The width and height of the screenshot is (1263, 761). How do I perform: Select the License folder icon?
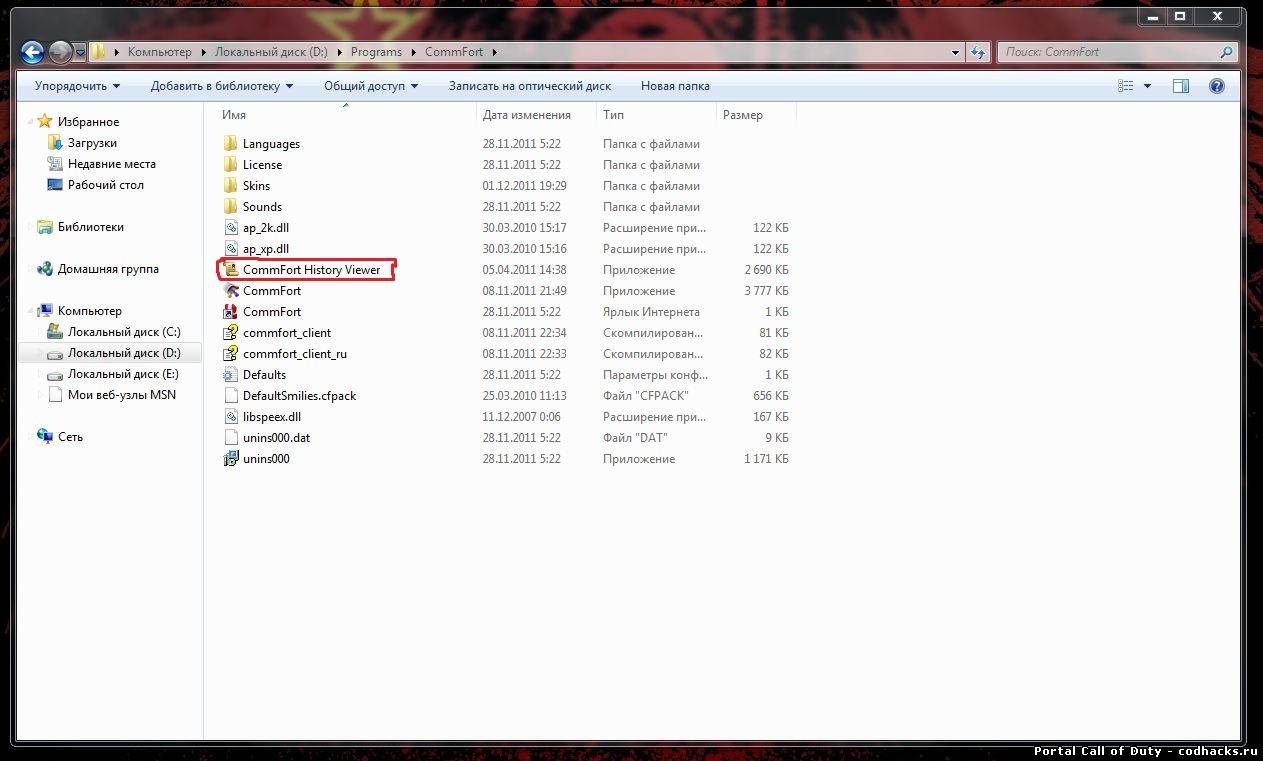[x=231, y=165]
